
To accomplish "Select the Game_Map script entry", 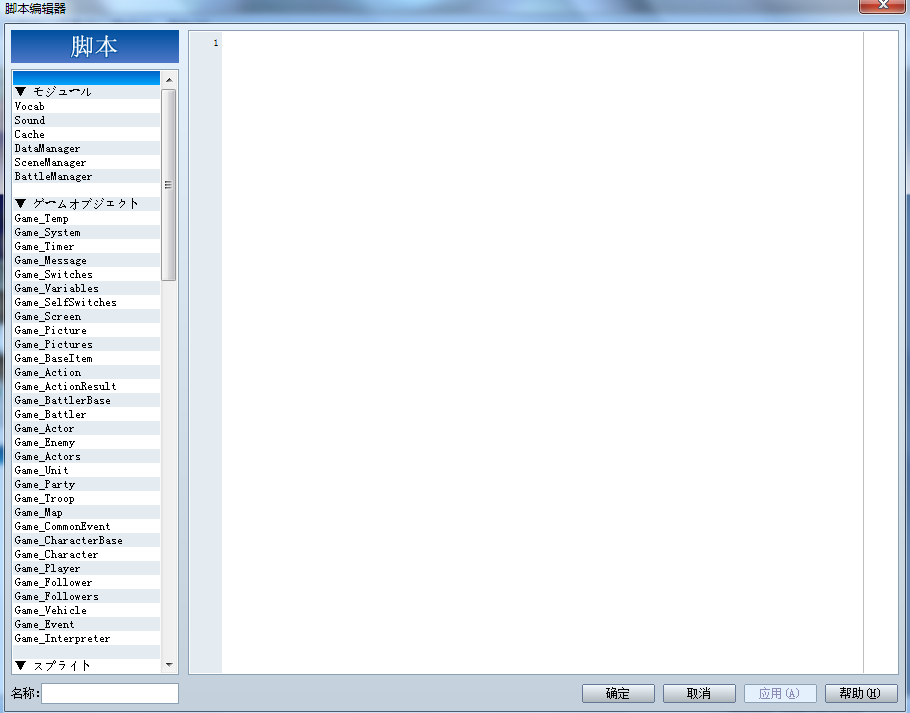I will (38, 512).
